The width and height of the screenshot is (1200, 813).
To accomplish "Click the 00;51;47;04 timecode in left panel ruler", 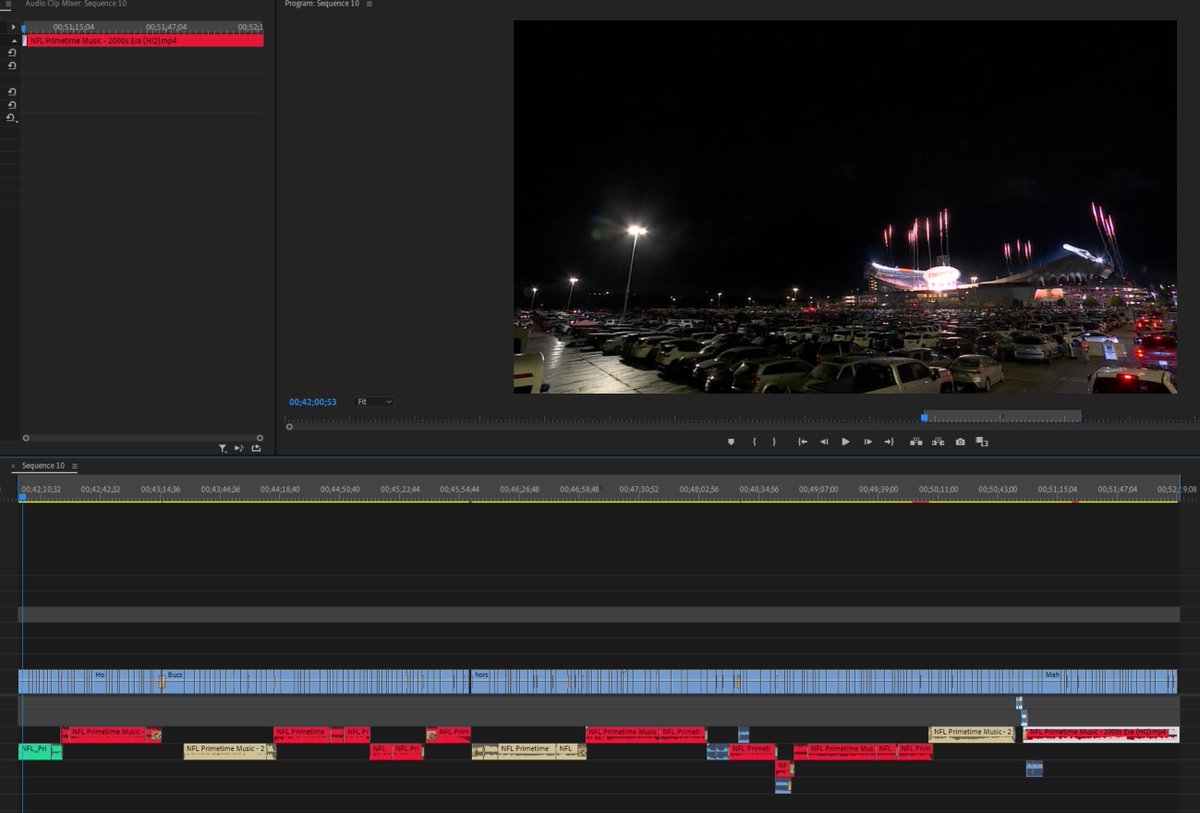I will coord(166,27).
